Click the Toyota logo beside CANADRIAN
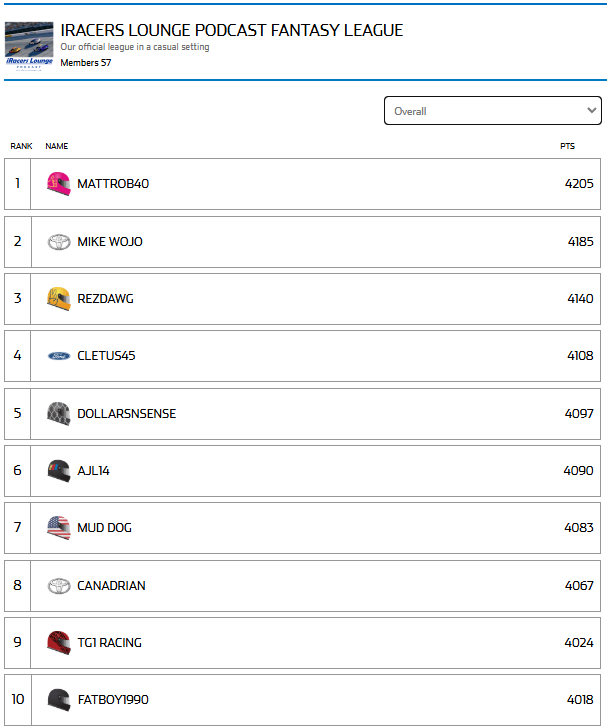 [59, 586]
